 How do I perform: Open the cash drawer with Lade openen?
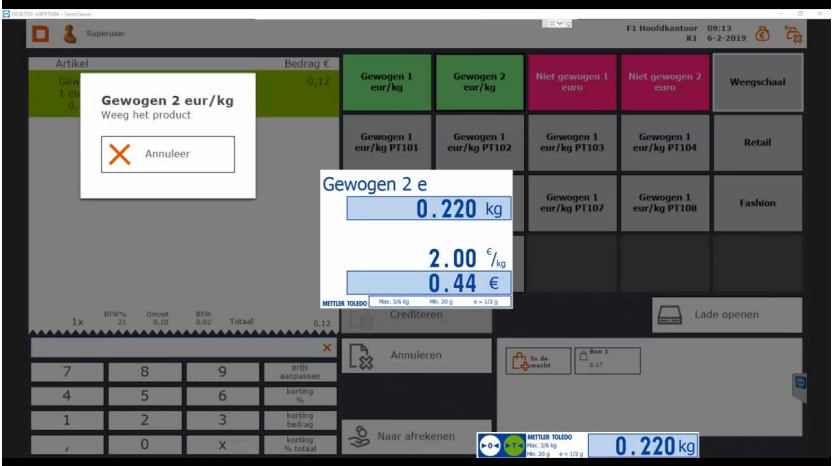(x=727, y=315)
